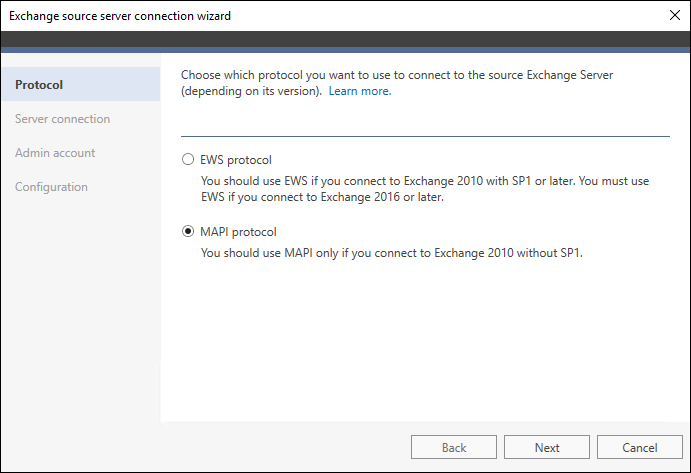Click the MAPI description about Exchange 2010
This screenshot has height=473, width=691.
coord(392,253)
